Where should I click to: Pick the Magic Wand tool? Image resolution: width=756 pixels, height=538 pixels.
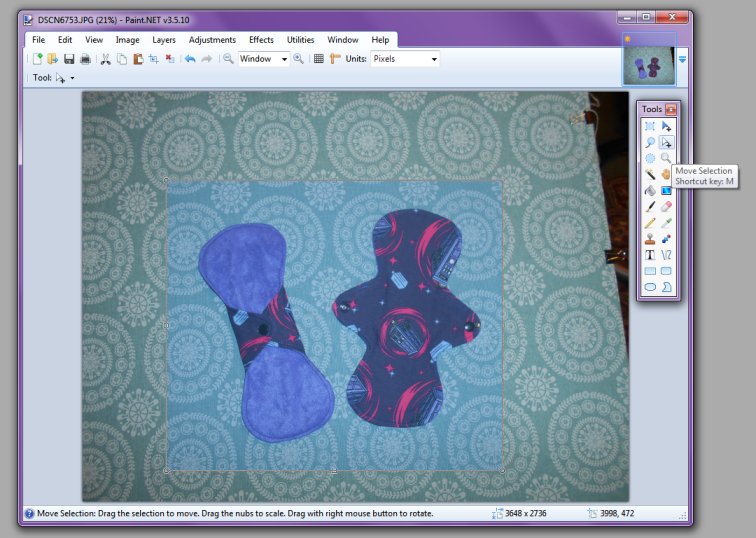pos(650,174)
